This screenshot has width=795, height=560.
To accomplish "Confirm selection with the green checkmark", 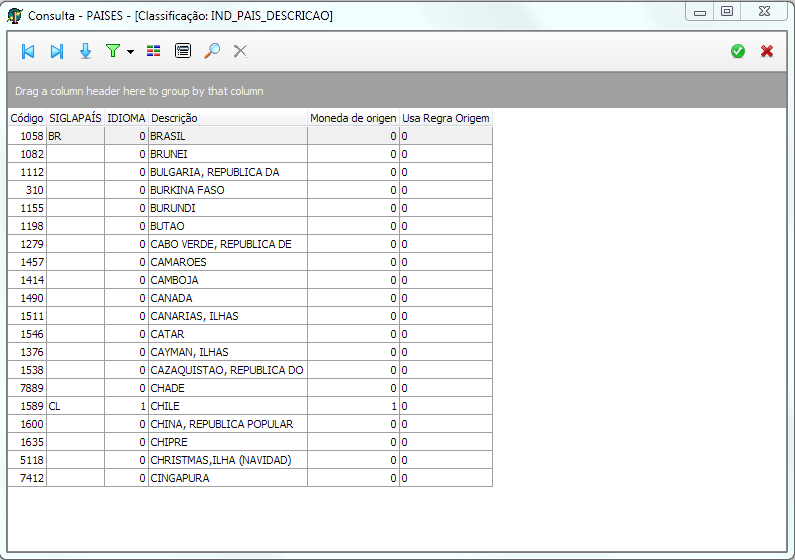I will 738,51.
